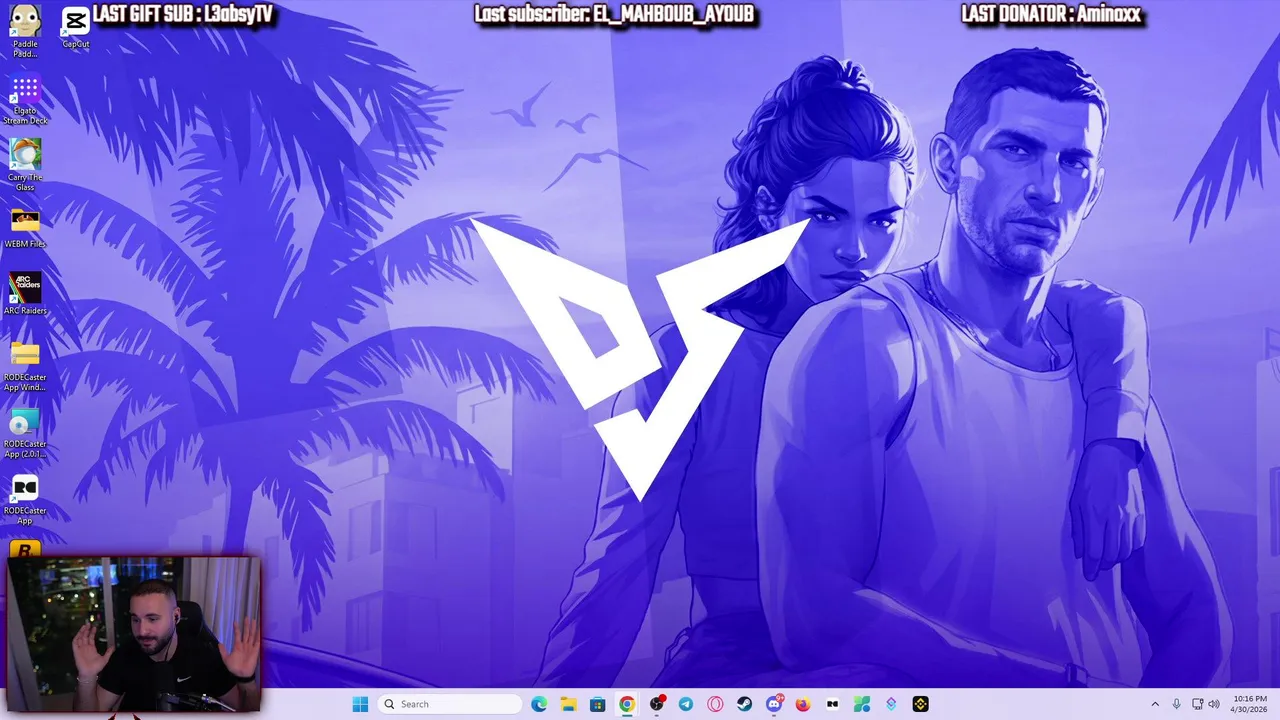Screen dimensions: 1280x720
Task: Select the Carry The Glass desktop icon
Action: coord(25,165)
